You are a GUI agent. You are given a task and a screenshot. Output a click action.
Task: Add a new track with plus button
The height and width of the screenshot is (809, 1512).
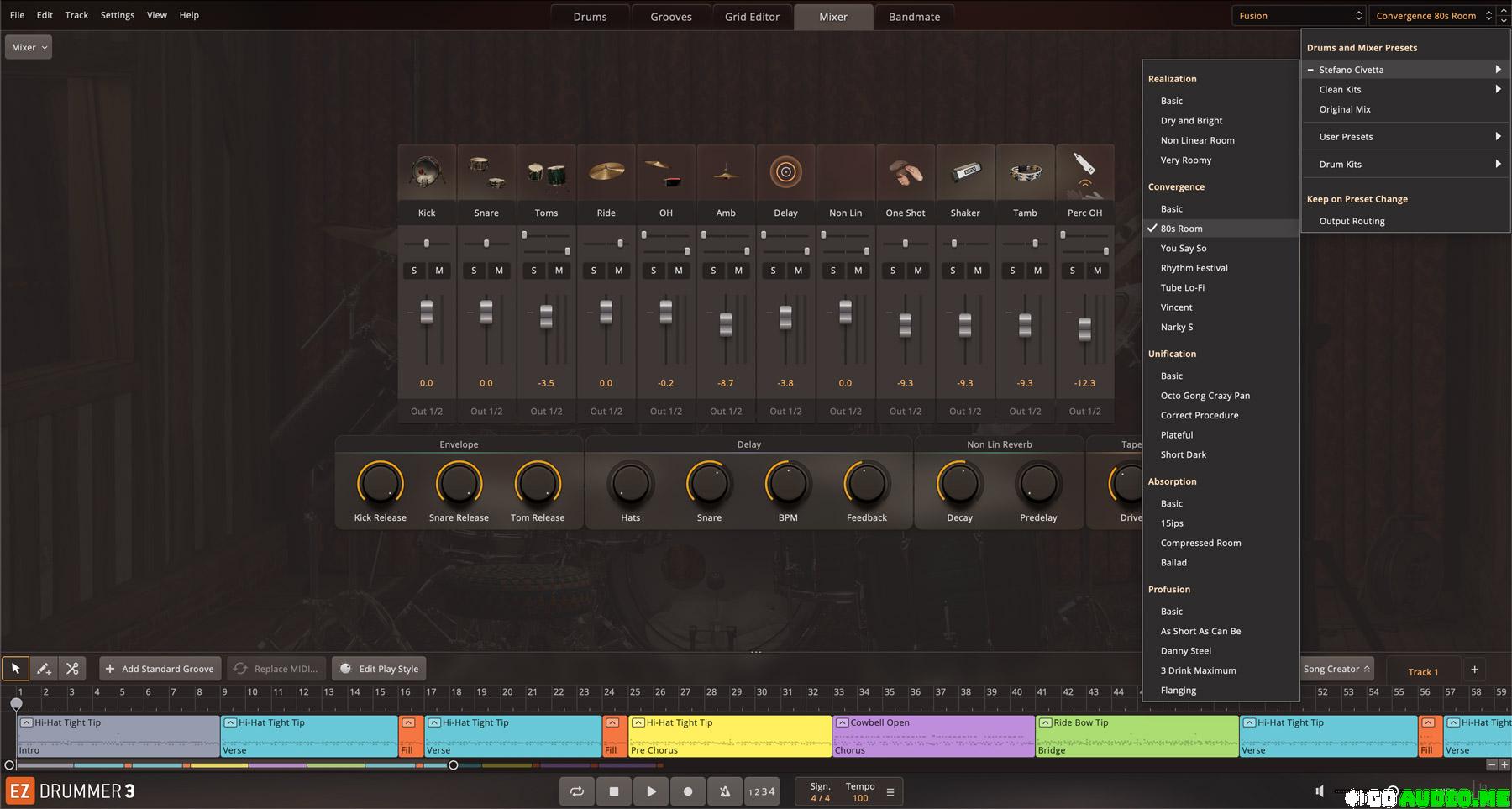1474,670
